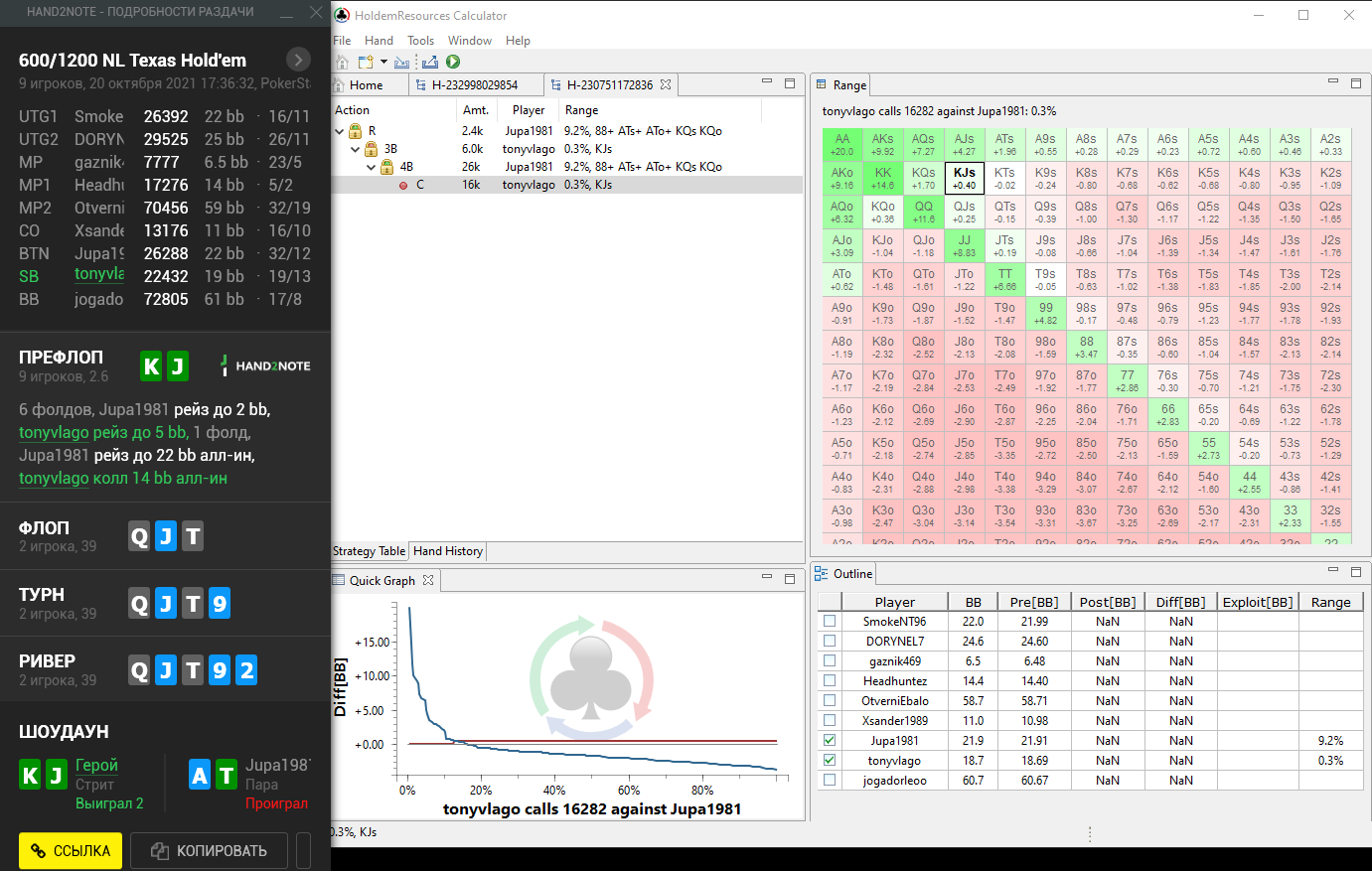This screenshot has width=1372, height=871.
Task: Switch to the Hand History tab
Action: pos(448,551)
